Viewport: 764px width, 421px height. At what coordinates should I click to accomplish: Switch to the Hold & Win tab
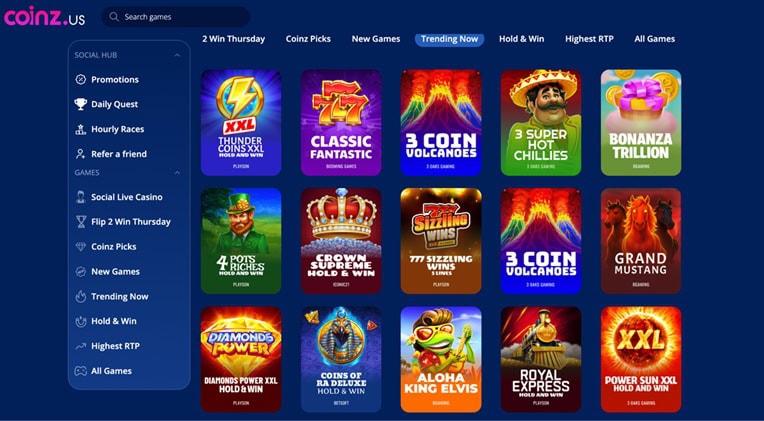[521, 39]
